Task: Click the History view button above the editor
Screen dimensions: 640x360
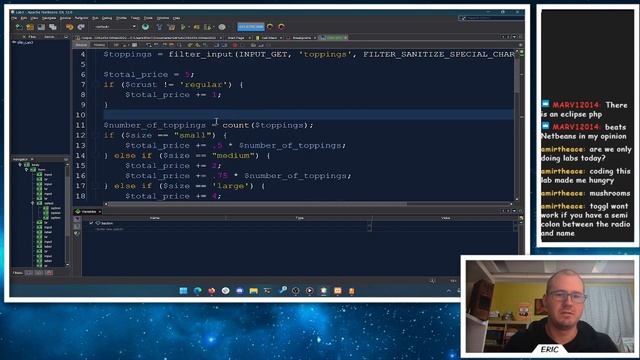Action: 99,45
